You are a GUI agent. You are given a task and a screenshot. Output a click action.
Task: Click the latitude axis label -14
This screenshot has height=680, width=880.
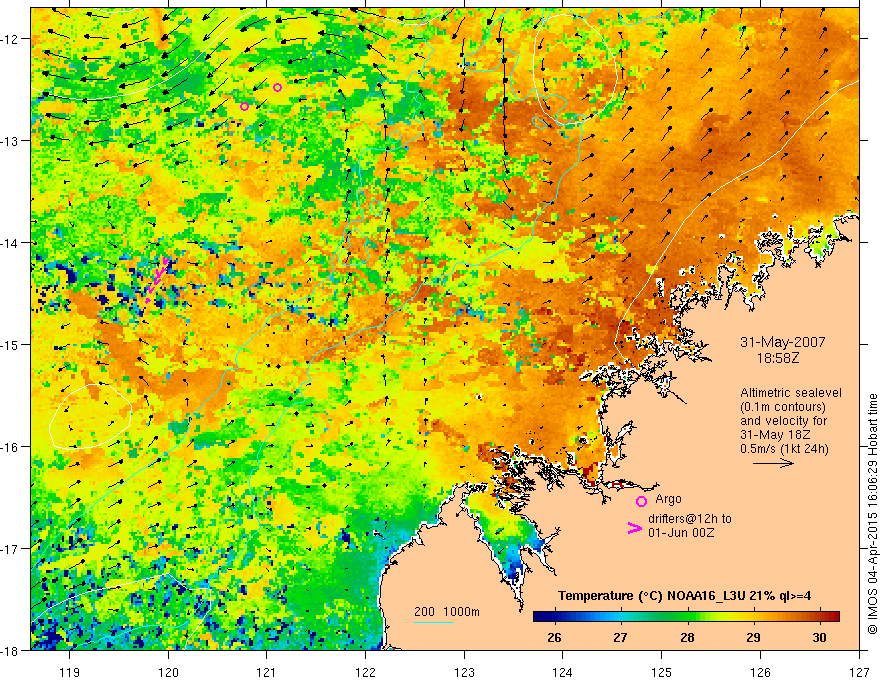[x=11, y=243]
